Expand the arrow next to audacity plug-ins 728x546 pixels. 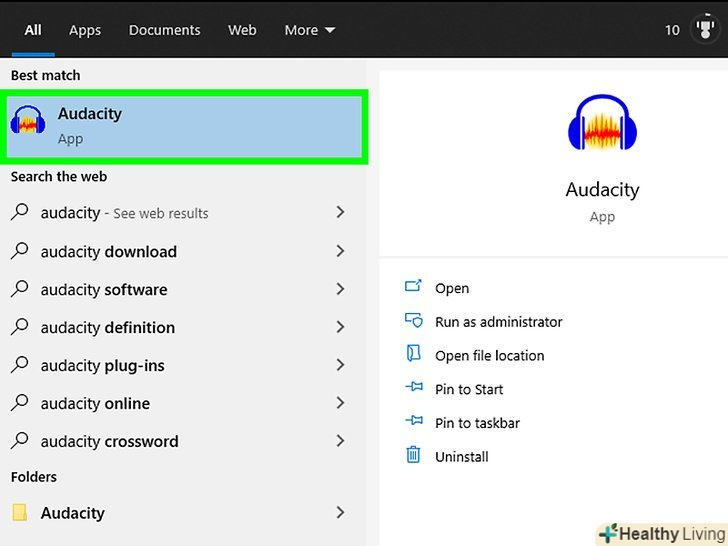[340, 365]
